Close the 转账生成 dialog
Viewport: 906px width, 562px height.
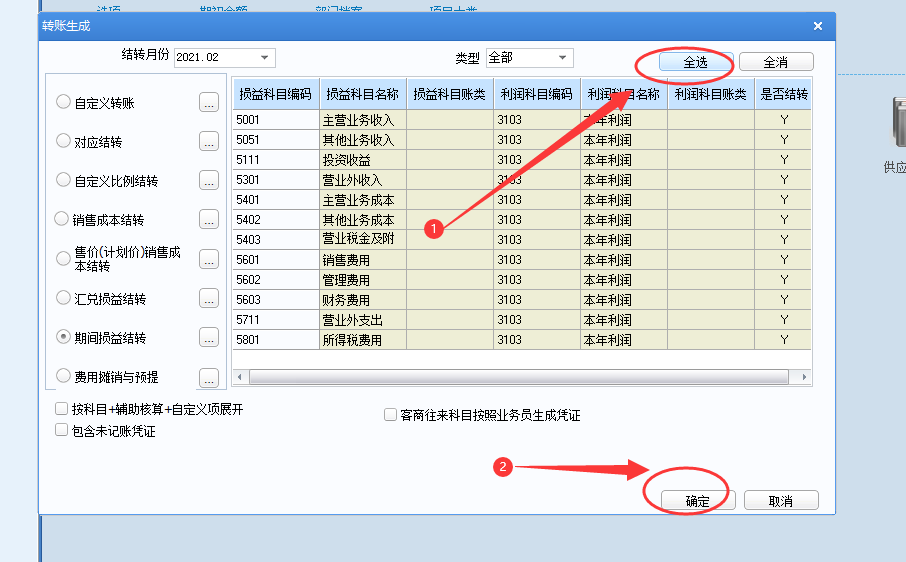[x=818, y=26]
